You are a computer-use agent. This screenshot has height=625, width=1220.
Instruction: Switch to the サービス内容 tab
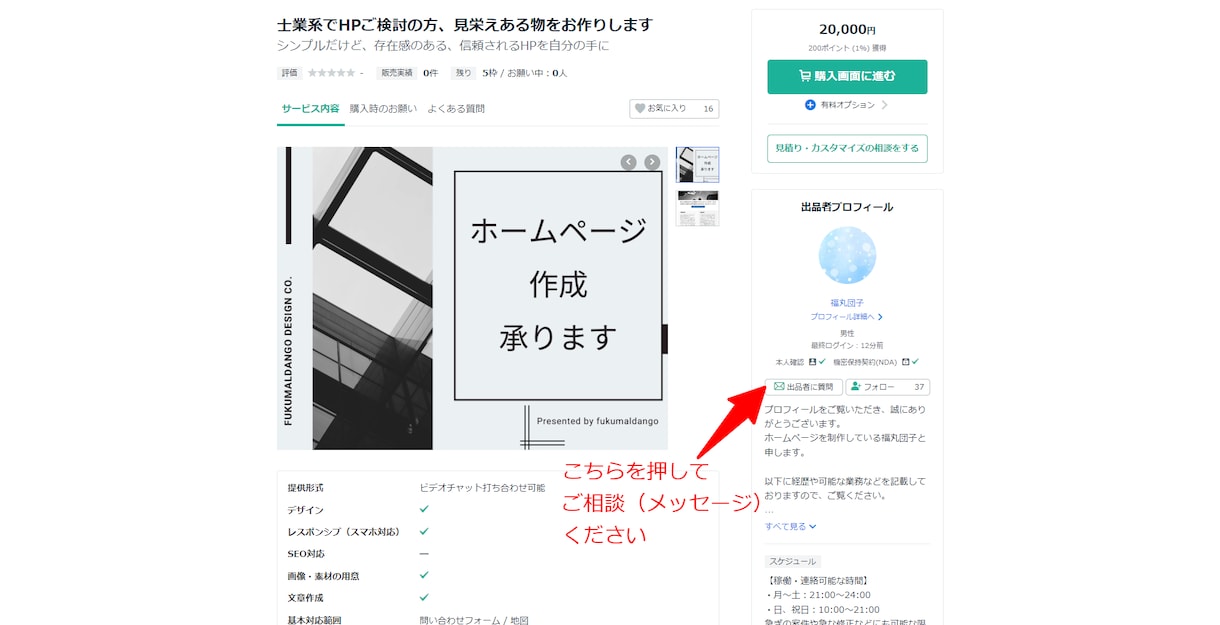click(x=310, y=108)
